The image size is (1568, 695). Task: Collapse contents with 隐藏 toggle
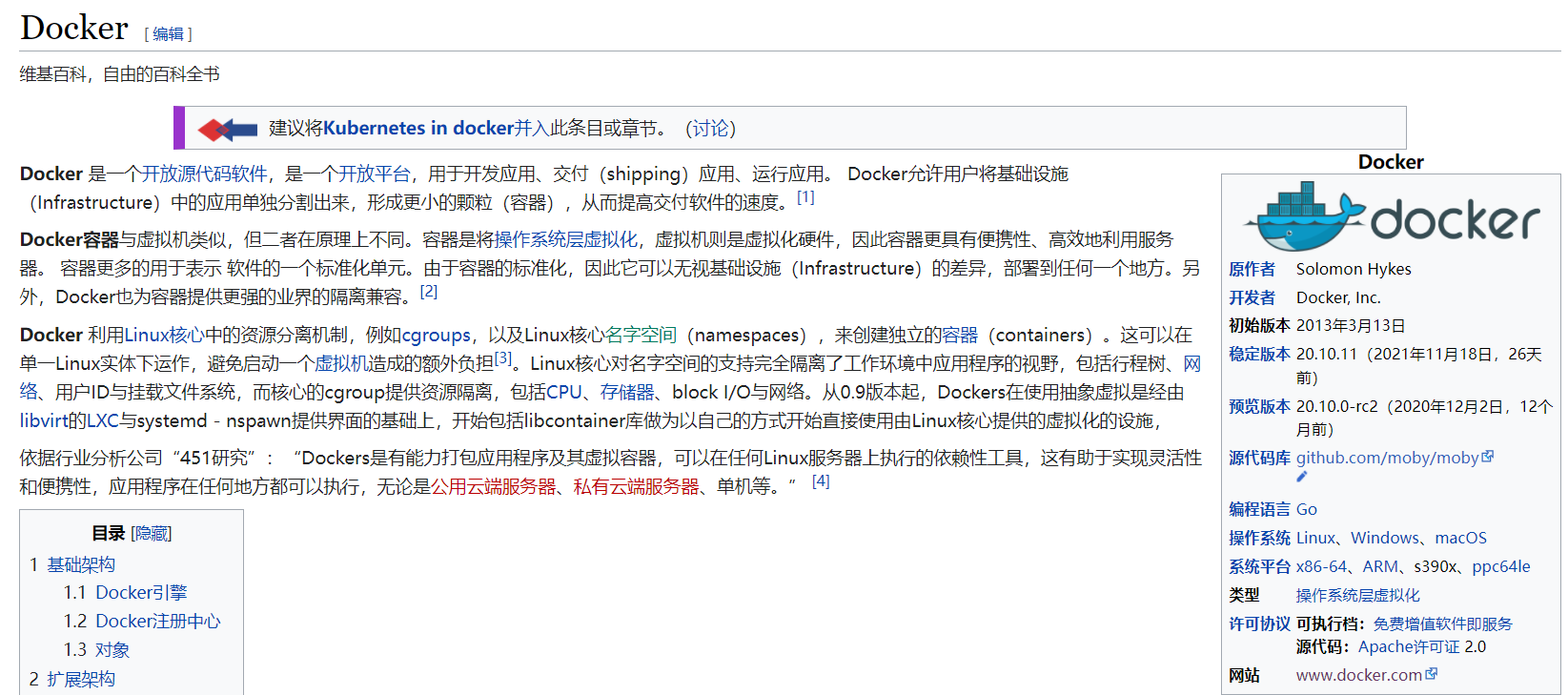[152, 534]
